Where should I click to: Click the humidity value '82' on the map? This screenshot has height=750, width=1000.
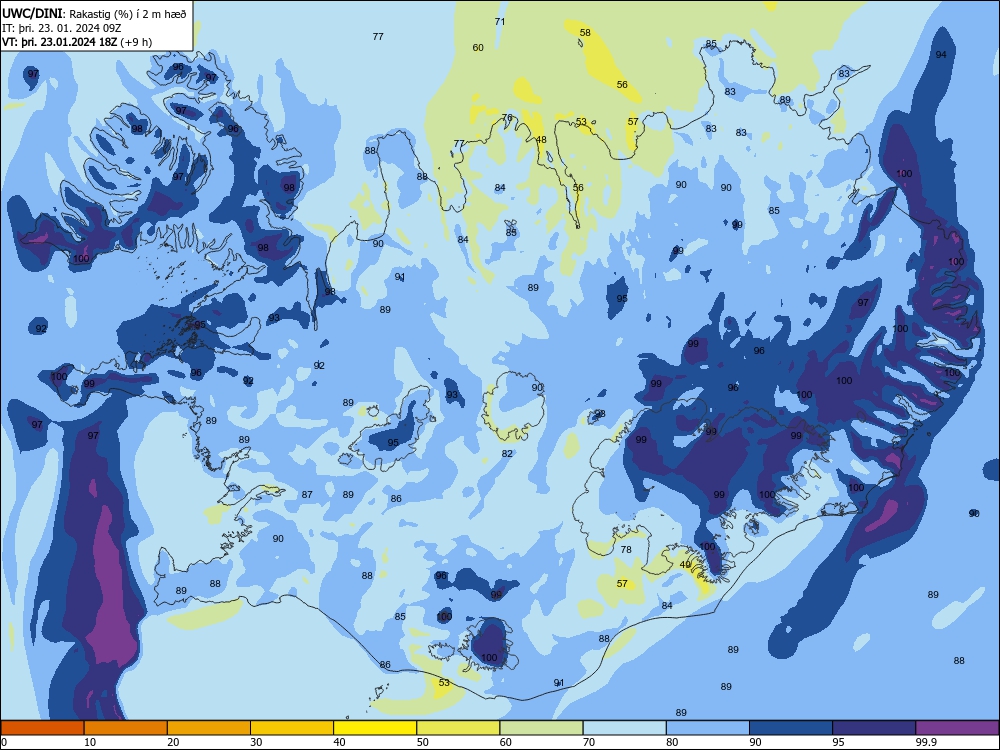click(x=507, y=453)
